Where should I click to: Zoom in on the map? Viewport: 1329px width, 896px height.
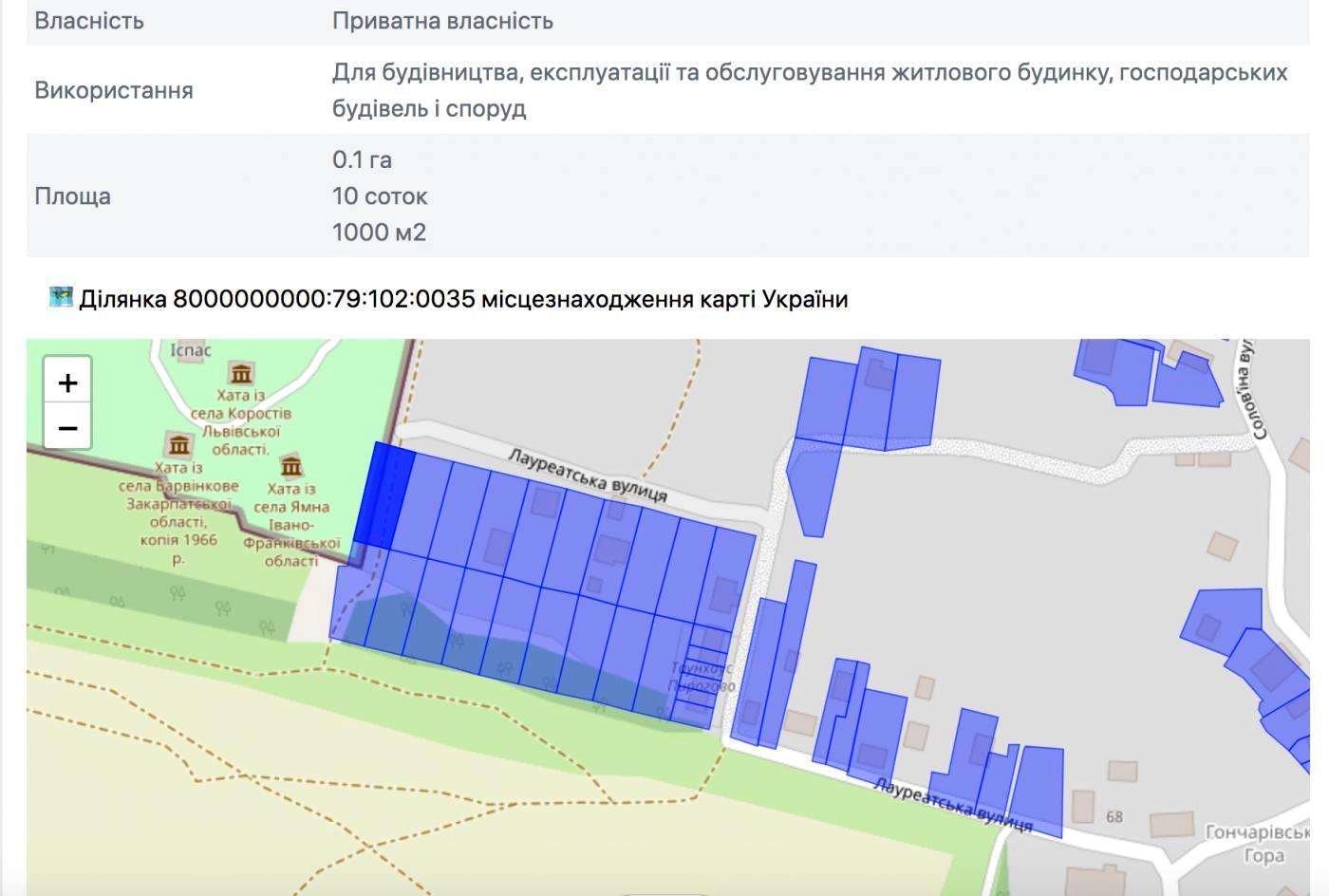(67, 383)
